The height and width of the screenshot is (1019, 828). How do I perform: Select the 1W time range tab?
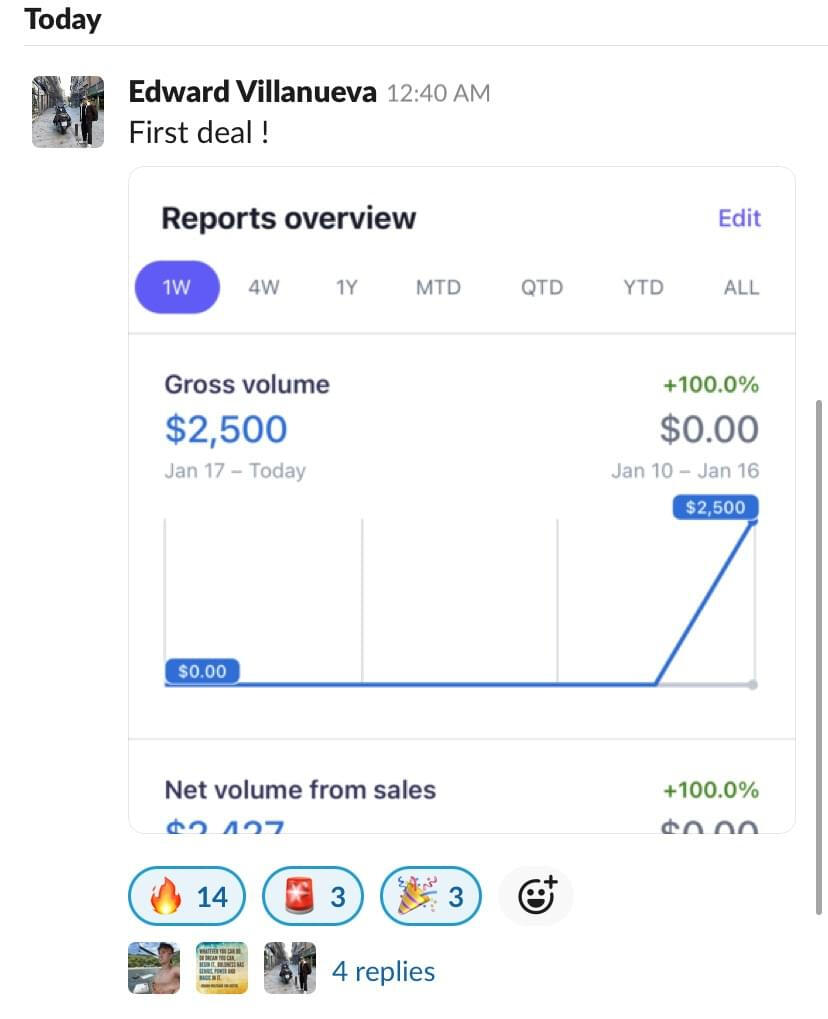177,288
